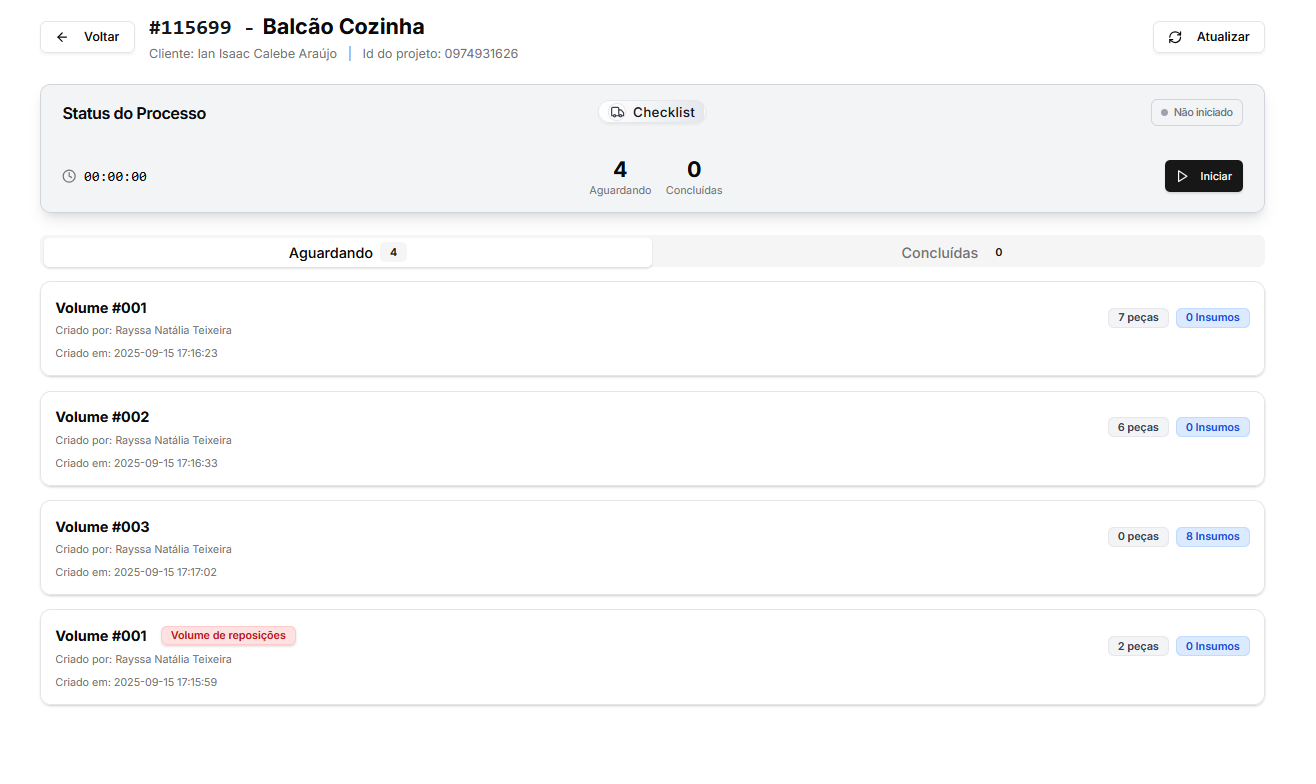Image resolution: width=1316 pixels, height=784 pixels.
Task: Click the 8 Insumos badge on Volume #003
Action: tap(1212, 537)
